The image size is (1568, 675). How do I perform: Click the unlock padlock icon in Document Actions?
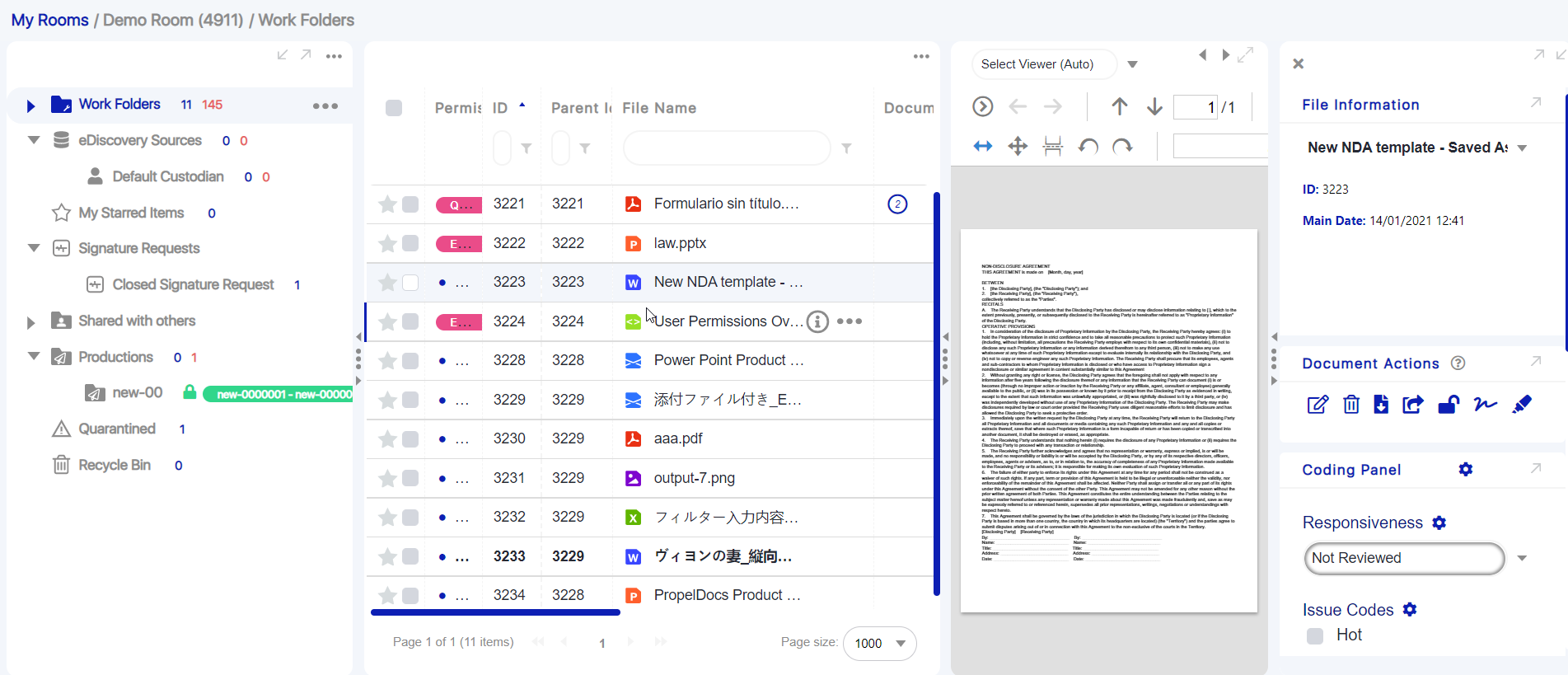tap(1449, 405)
